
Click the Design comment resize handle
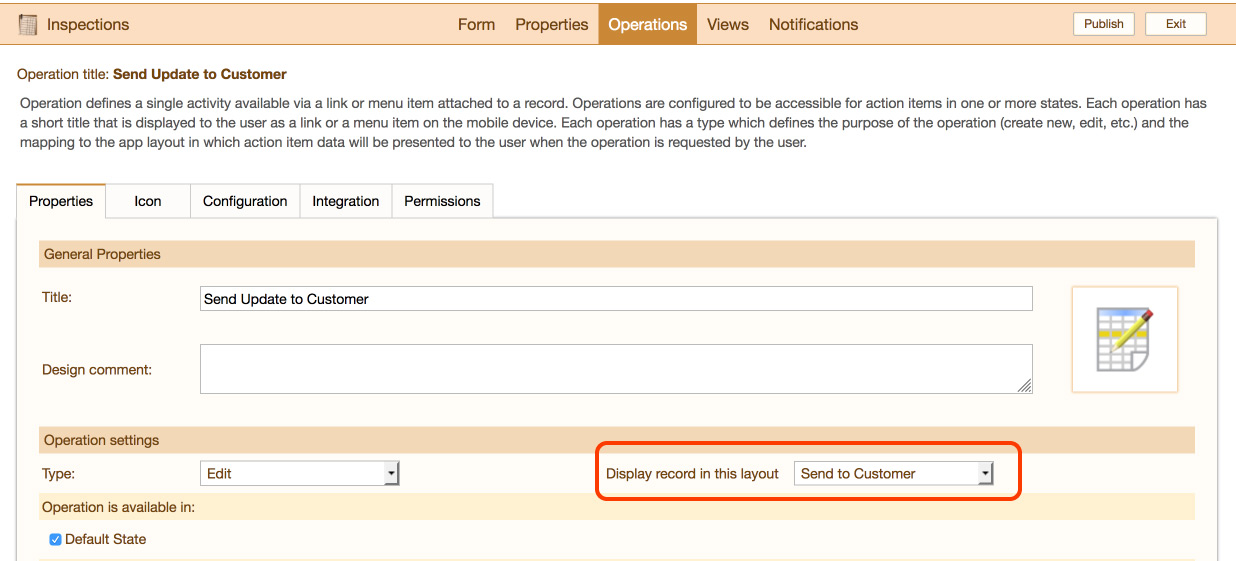click(1025, 386)
